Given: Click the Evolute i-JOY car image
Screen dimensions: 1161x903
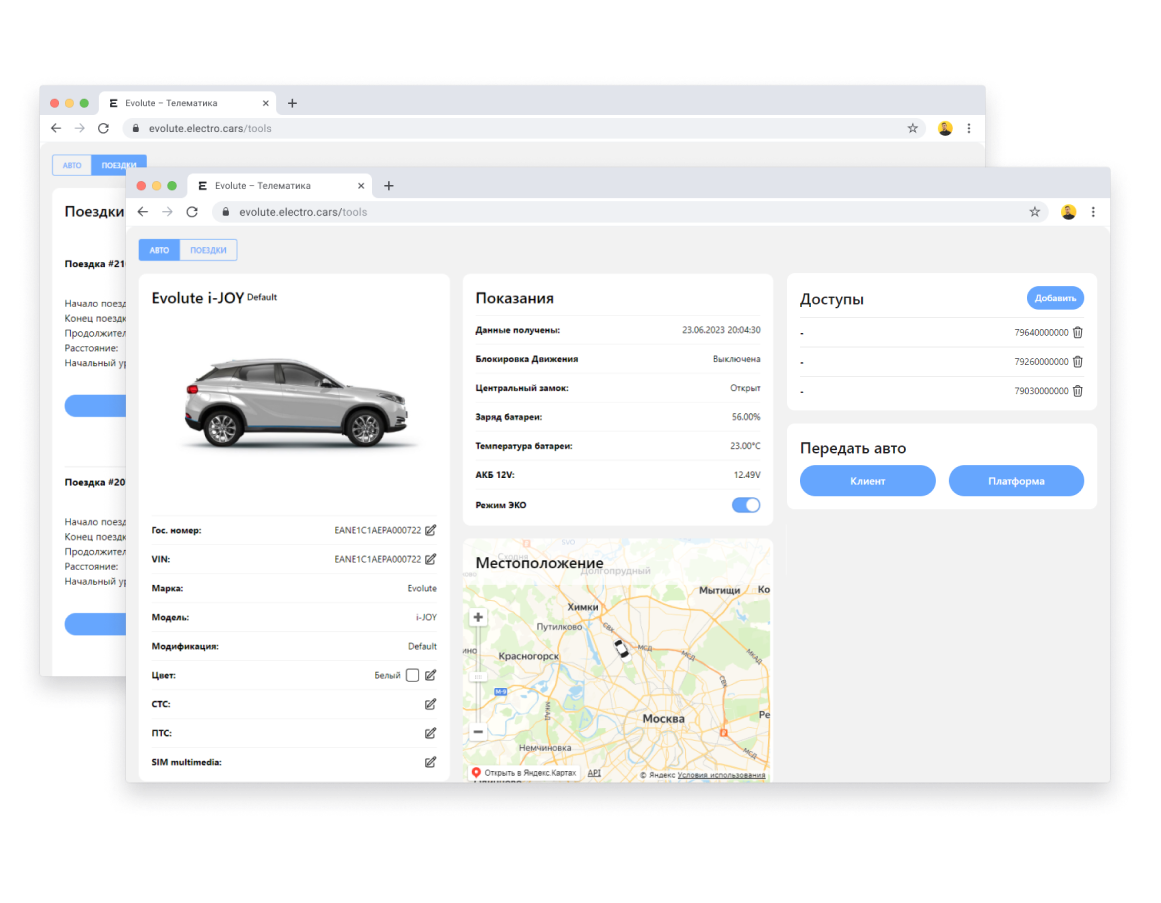Looking at the screenshot, I should (296, 404).
